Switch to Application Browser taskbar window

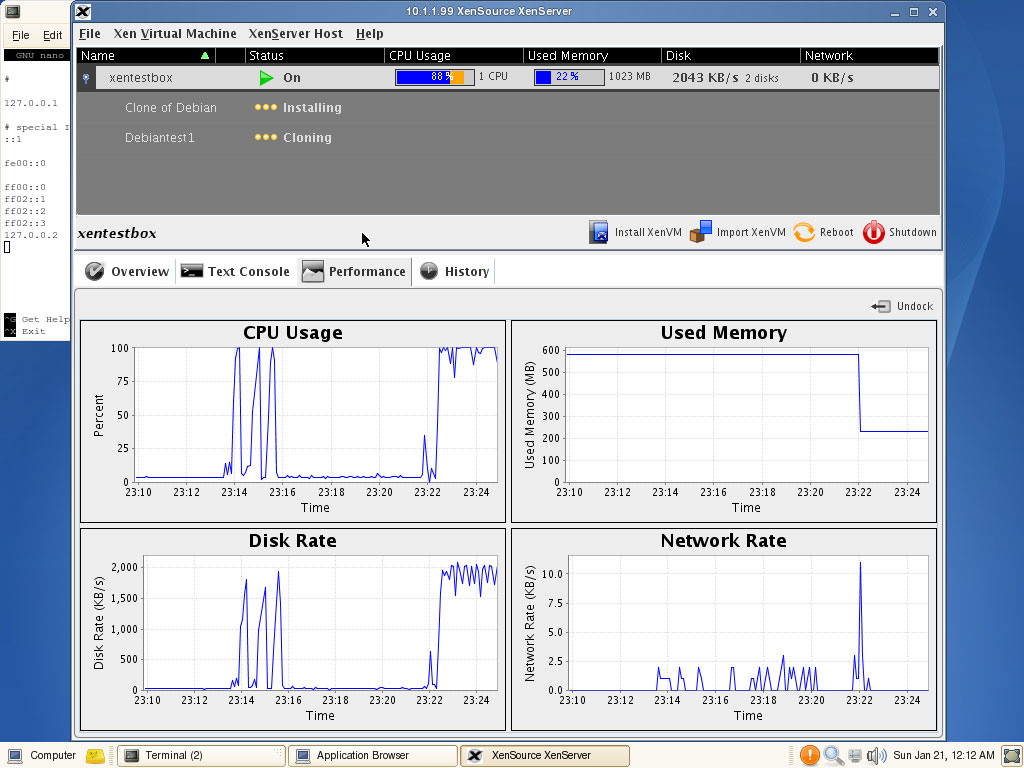373,756
